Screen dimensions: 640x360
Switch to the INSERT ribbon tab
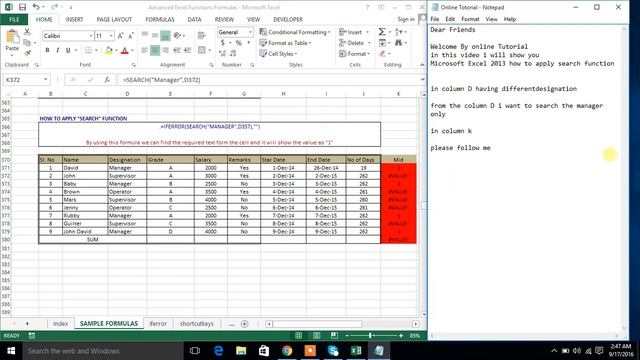coord(74,19)
